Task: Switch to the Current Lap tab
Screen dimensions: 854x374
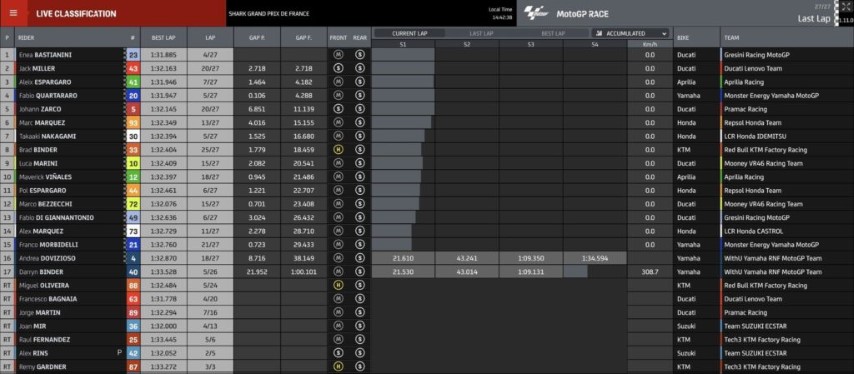Action: (x=410, y=34)
